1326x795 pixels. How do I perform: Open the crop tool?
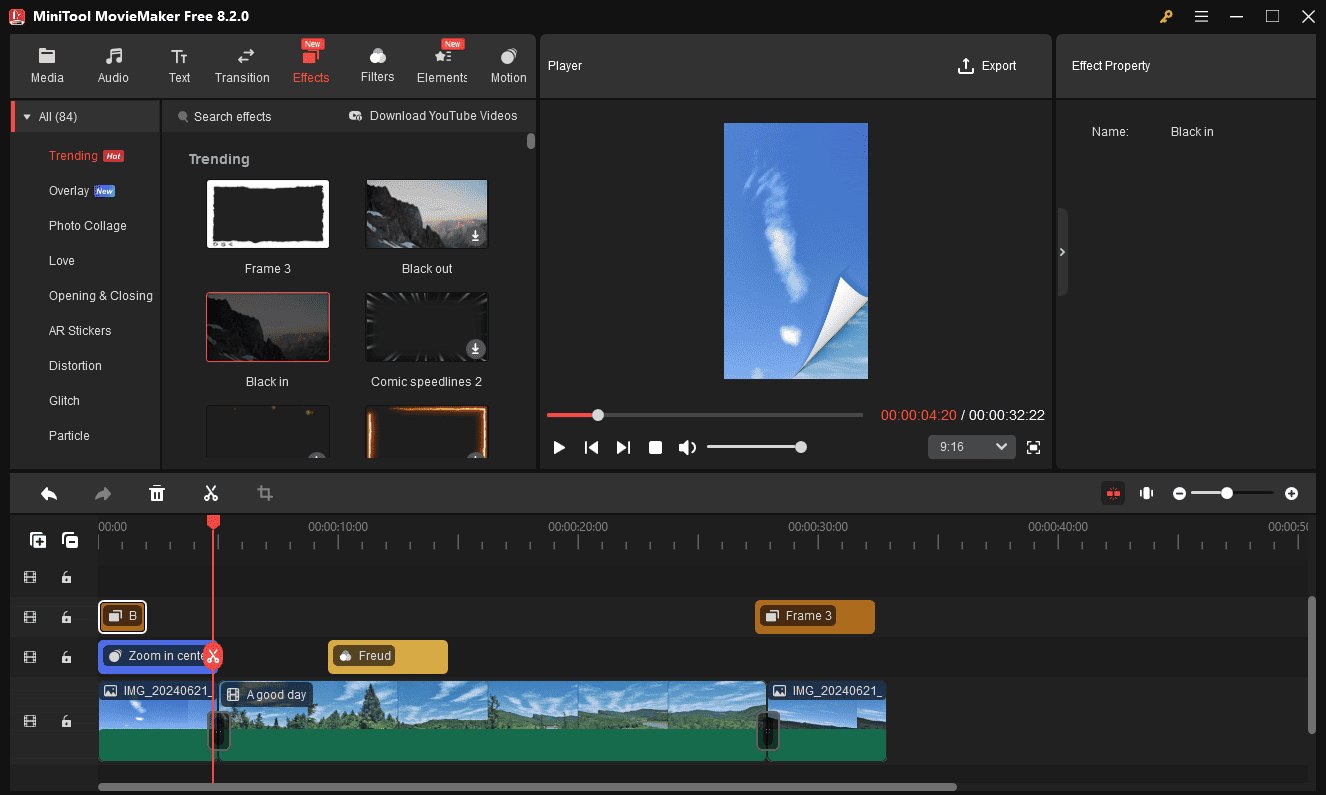pyautogui.click(x=265, y=493)
